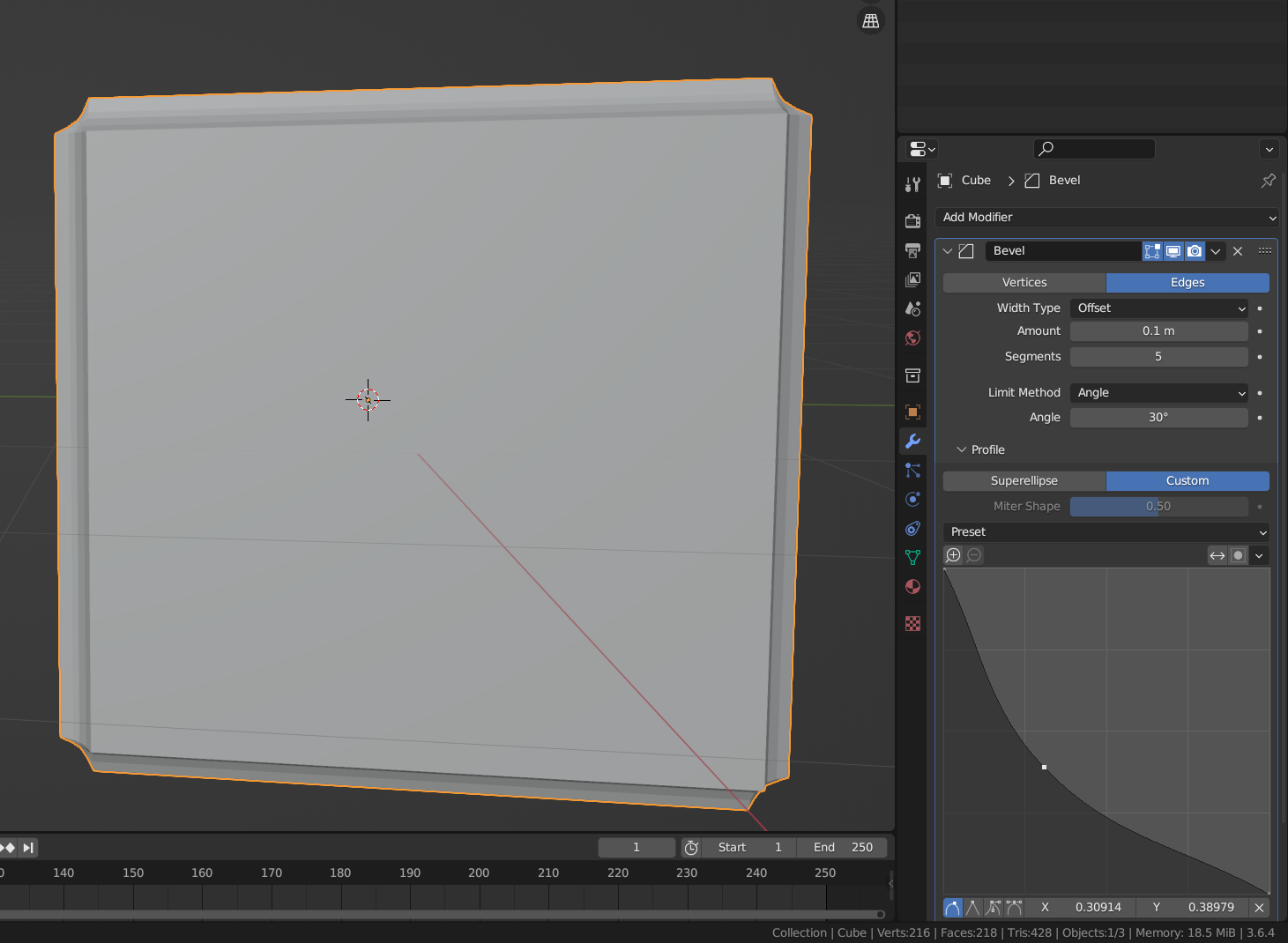Click the Segments value field

pyautogui.click(x=1158, y=357)
